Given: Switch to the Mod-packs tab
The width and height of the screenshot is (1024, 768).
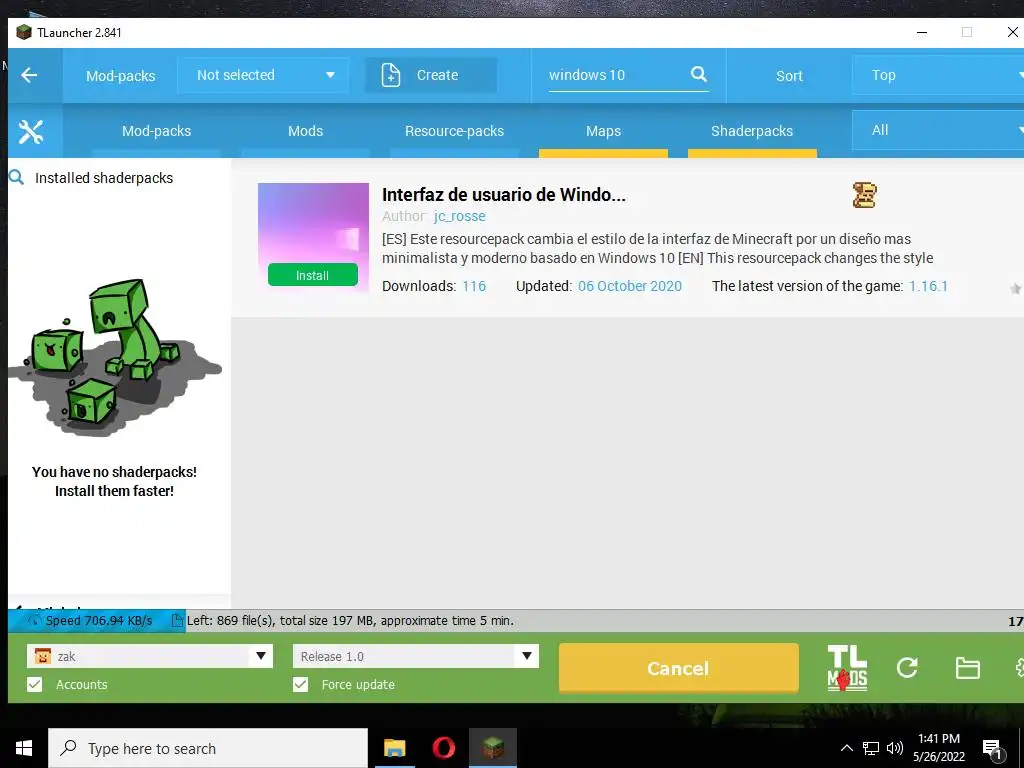Looking at the screenshot, I should pyautogui.click(x=156, y=131).
